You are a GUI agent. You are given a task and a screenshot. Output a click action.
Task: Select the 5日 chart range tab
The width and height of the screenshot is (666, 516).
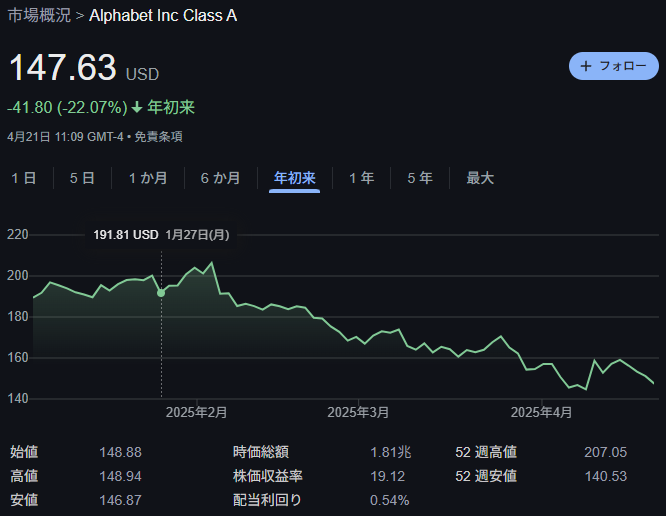[x=82, y=178]
